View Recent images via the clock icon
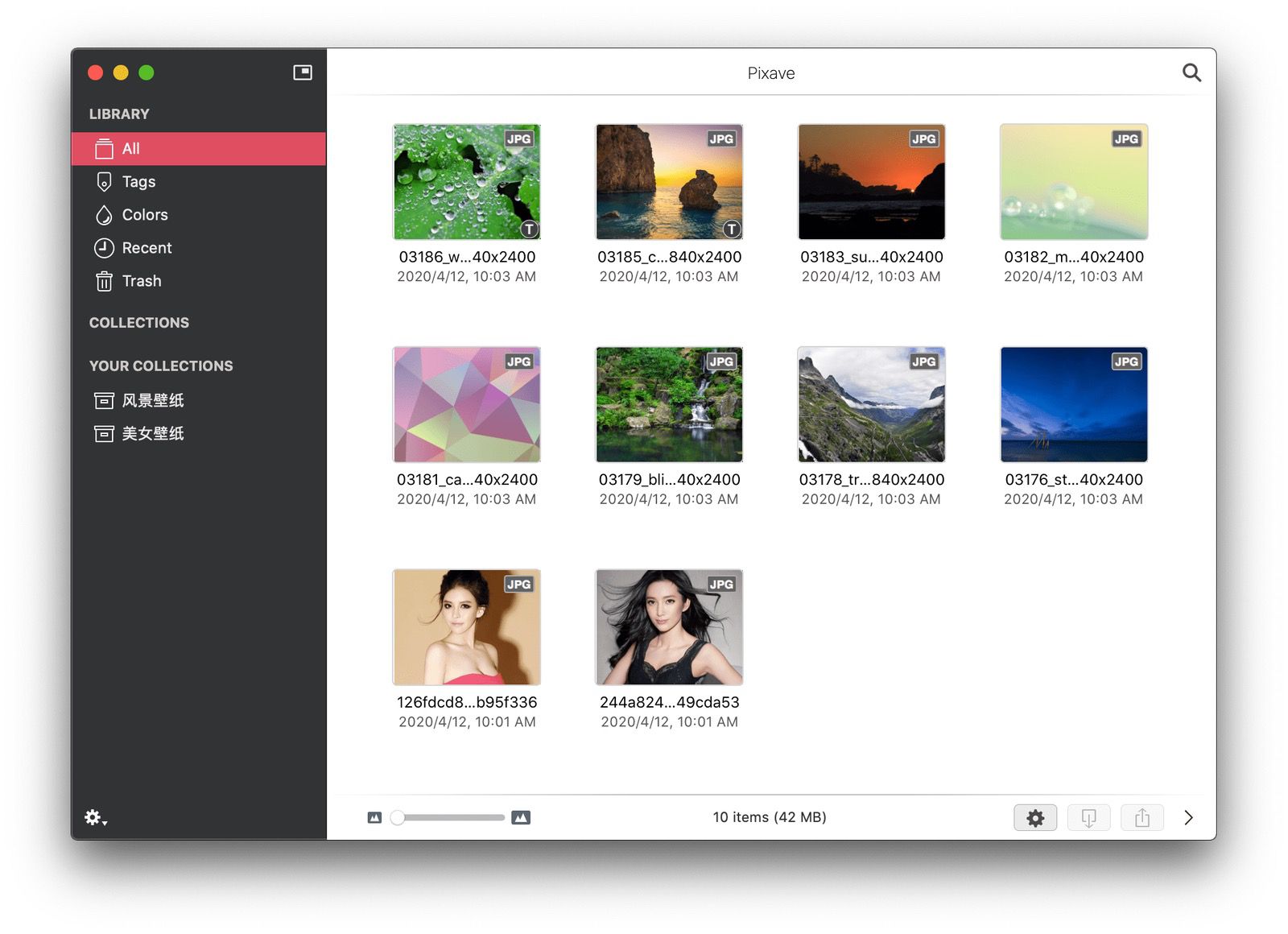 tap(147, 247)
